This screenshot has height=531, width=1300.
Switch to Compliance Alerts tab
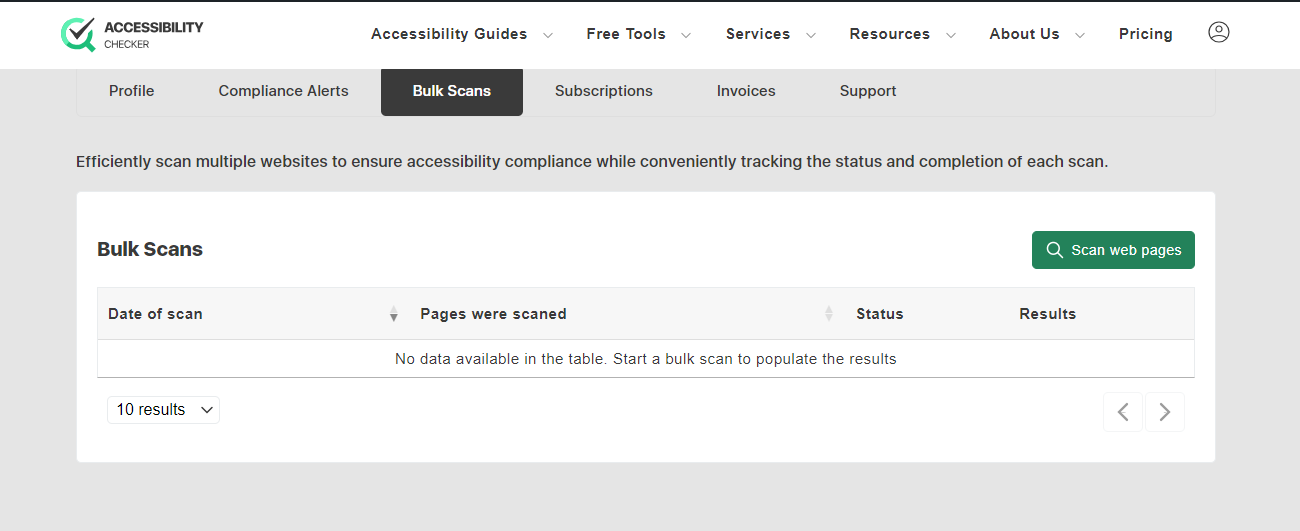pyautogui.click(x=284, y=91)
